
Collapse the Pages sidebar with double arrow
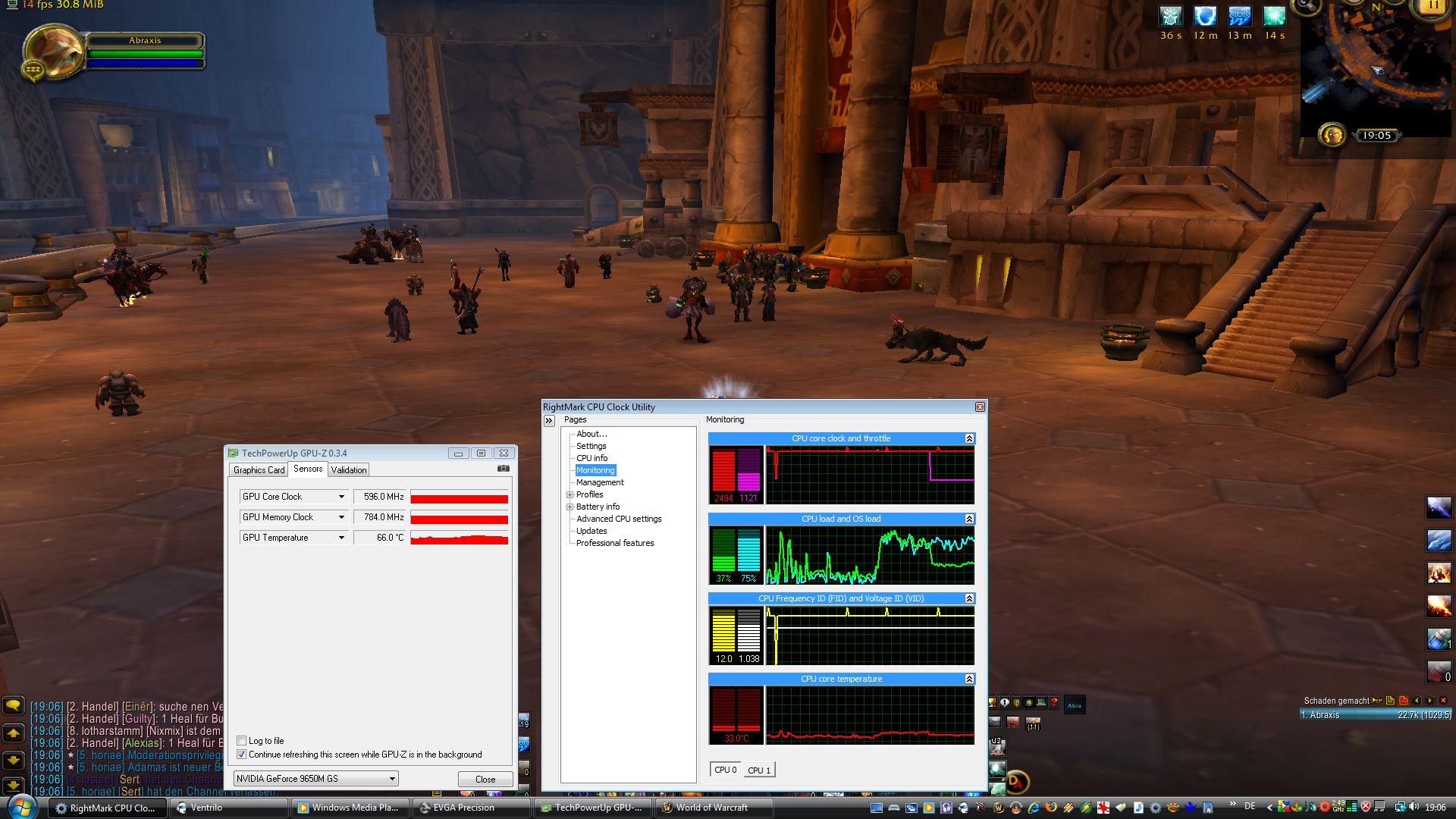(x=550, y=420)
